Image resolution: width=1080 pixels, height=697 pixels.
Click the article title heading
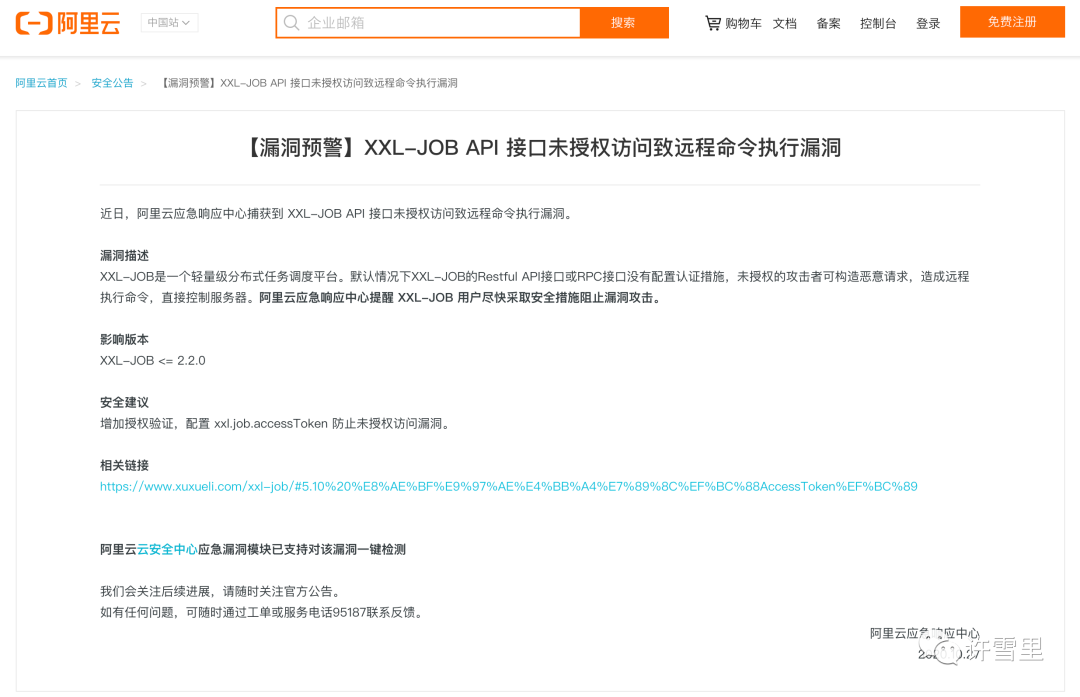[x=541, y=147]
